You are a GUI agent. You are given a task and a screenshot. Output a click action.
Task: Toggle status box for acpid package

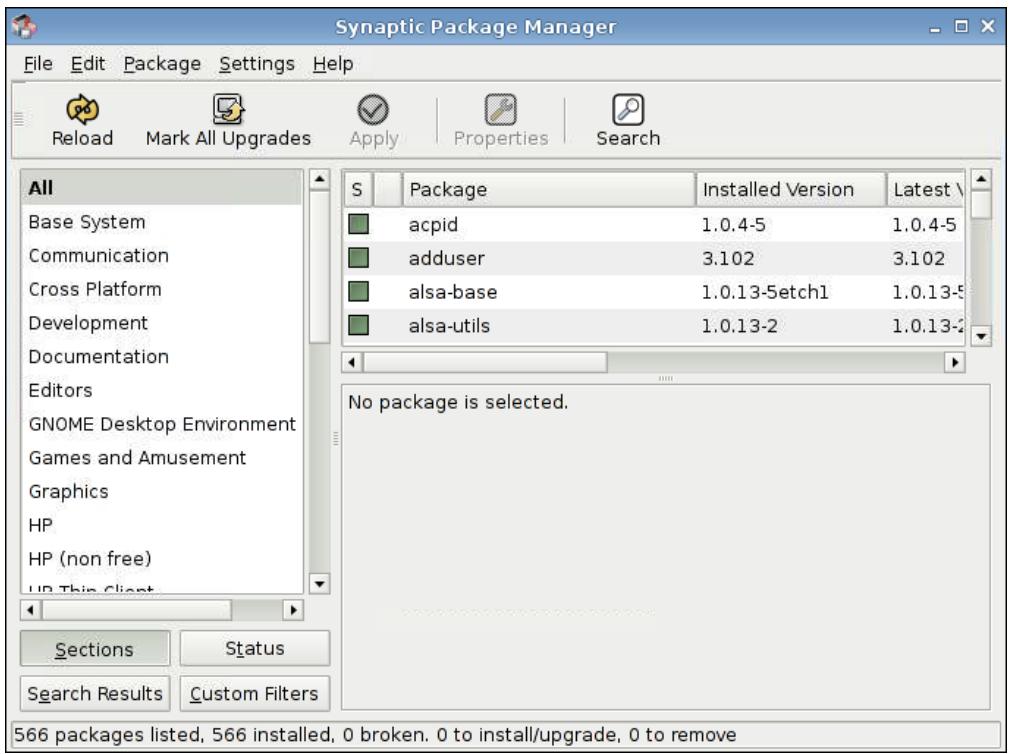pyautogui.click(x=358, y=224)
